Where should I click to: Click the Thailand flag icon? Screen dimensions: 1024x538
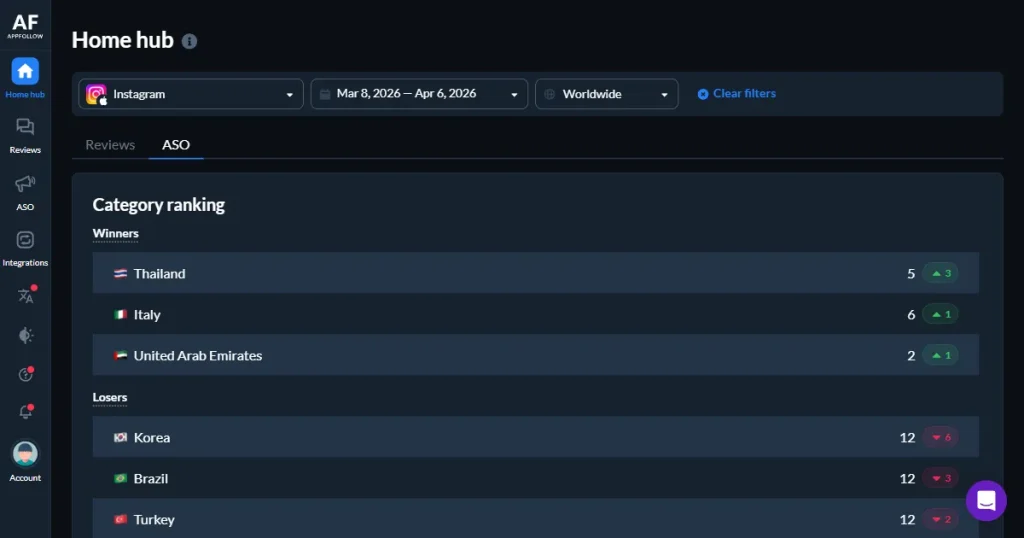[x=120, y=274]
